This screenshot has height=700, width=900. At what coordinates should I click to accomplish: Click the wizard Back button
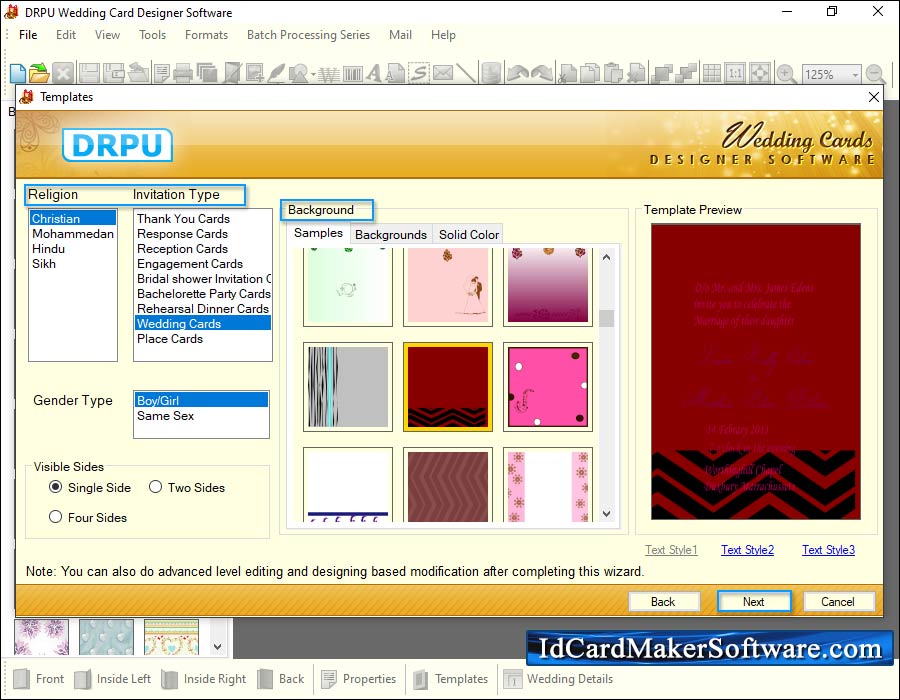(664, 602)
